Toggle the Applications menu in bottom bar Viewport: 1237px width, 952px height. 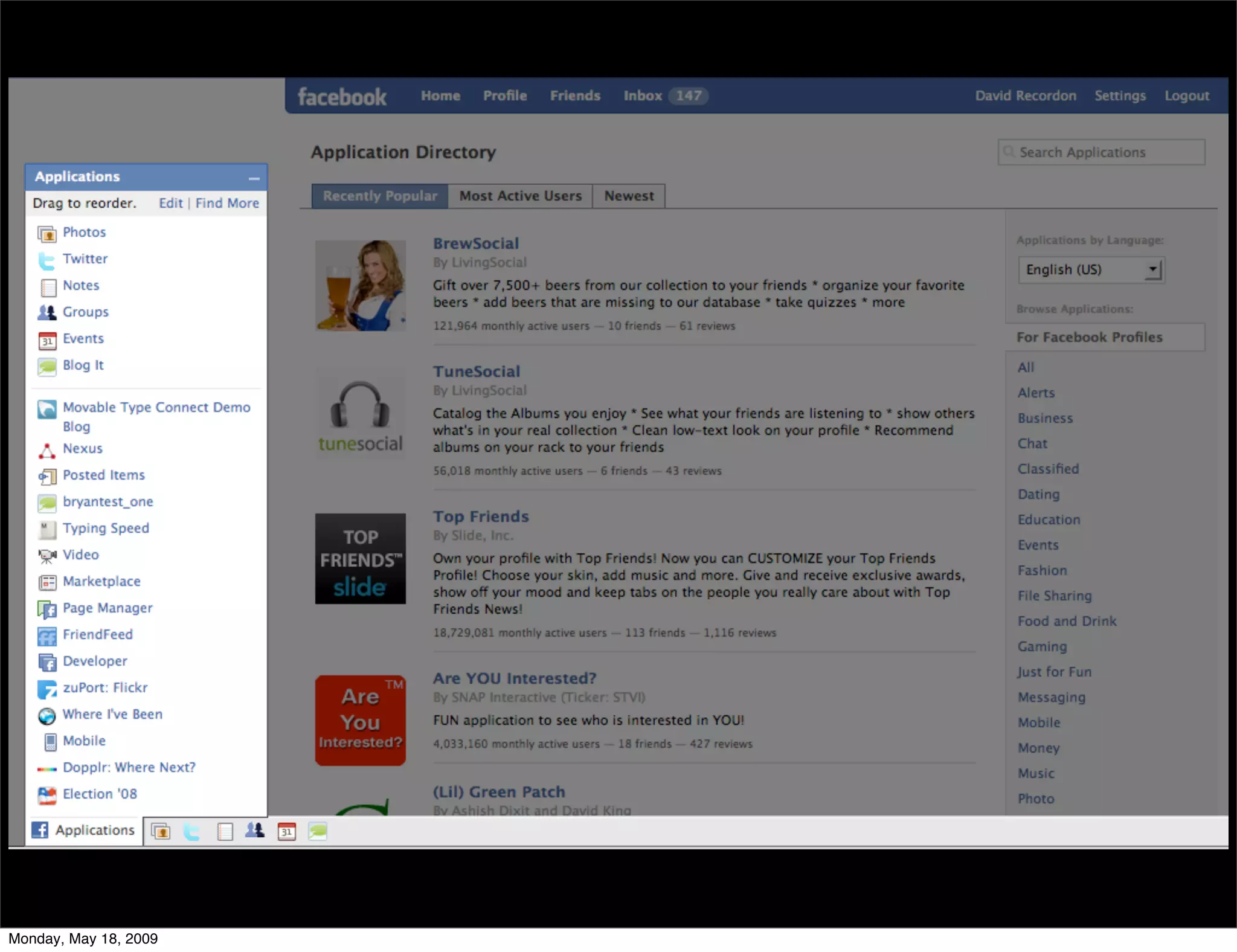pos(83,831)
